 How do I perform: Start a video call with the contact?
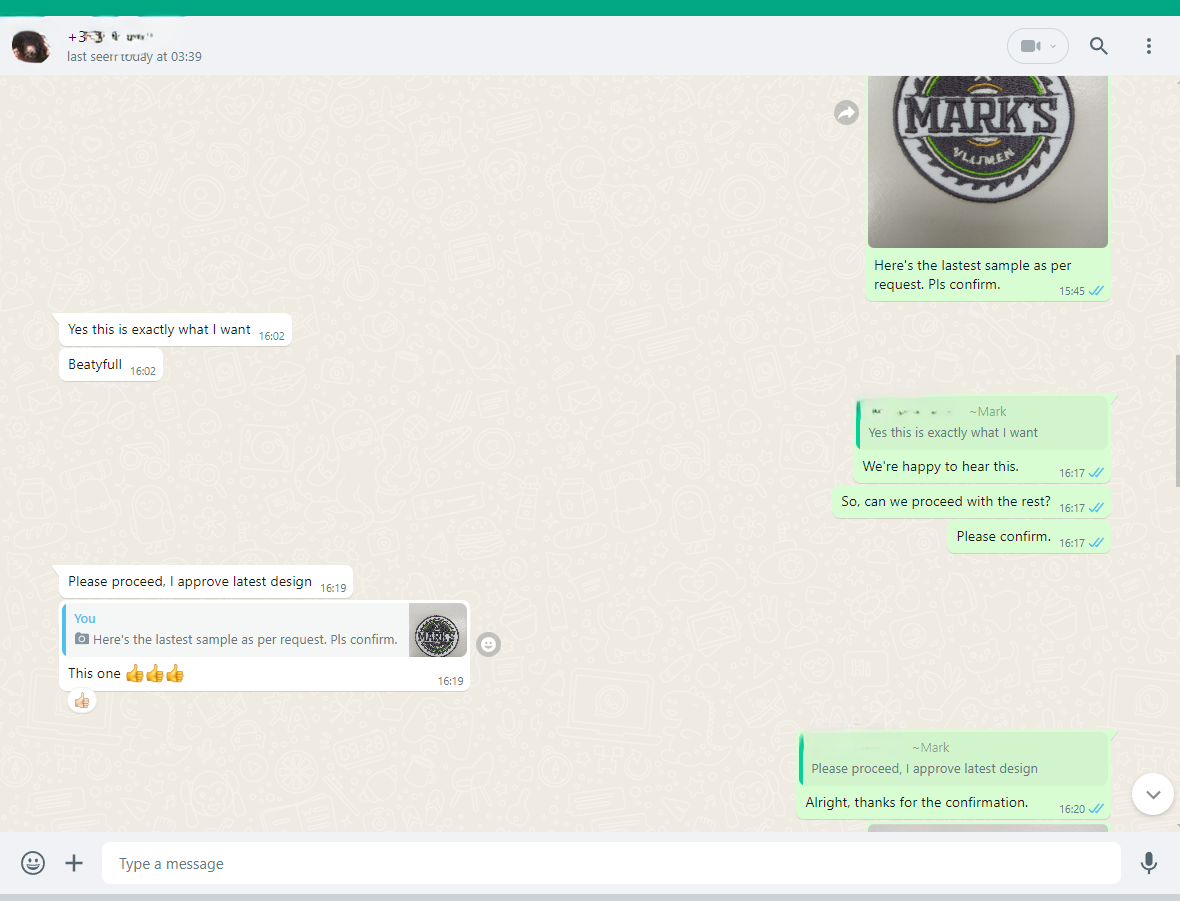[1030, 46]
